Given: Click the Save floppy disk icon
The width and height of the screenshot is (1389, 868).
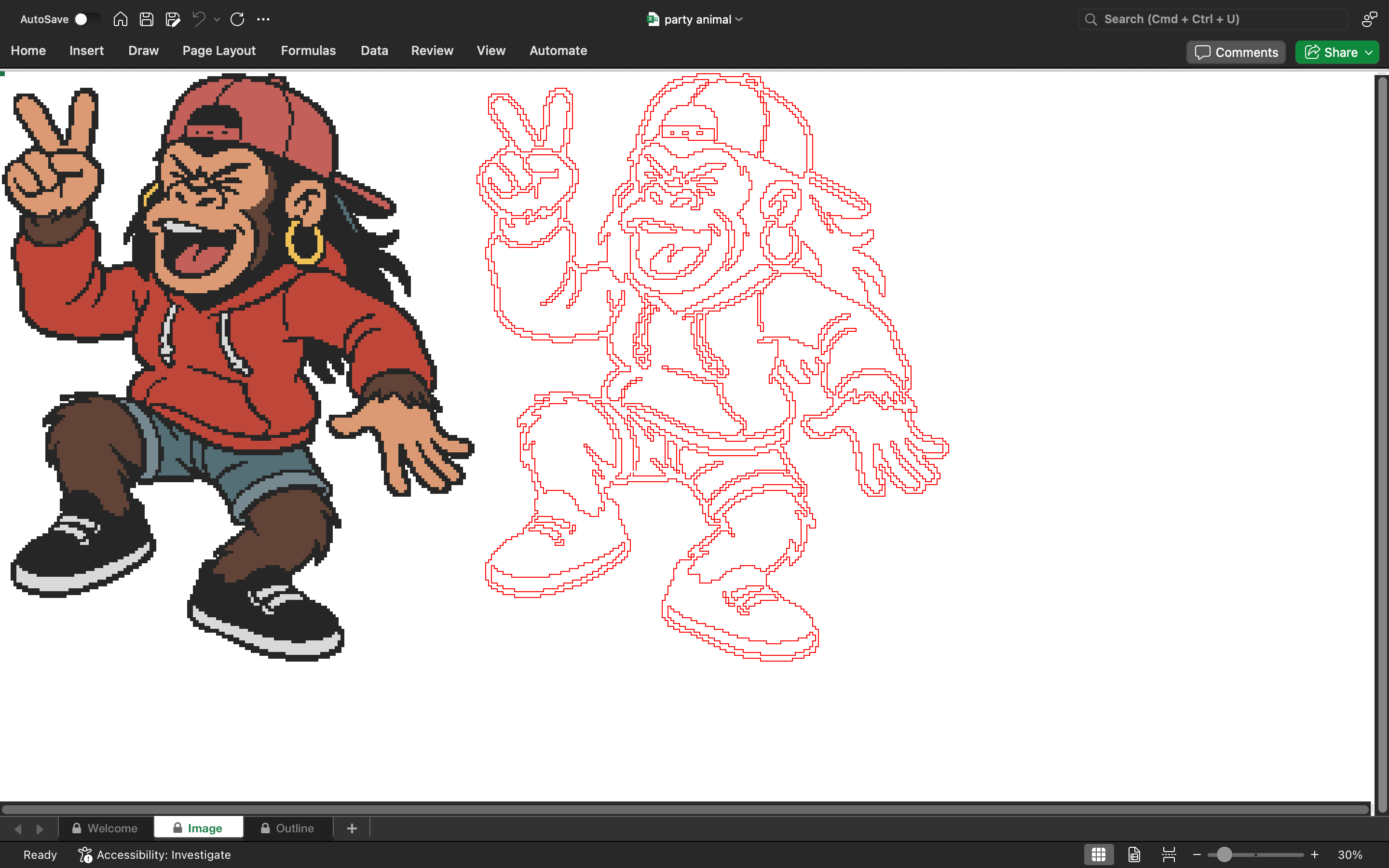Looking at the screenshot, I should [146, 19].
